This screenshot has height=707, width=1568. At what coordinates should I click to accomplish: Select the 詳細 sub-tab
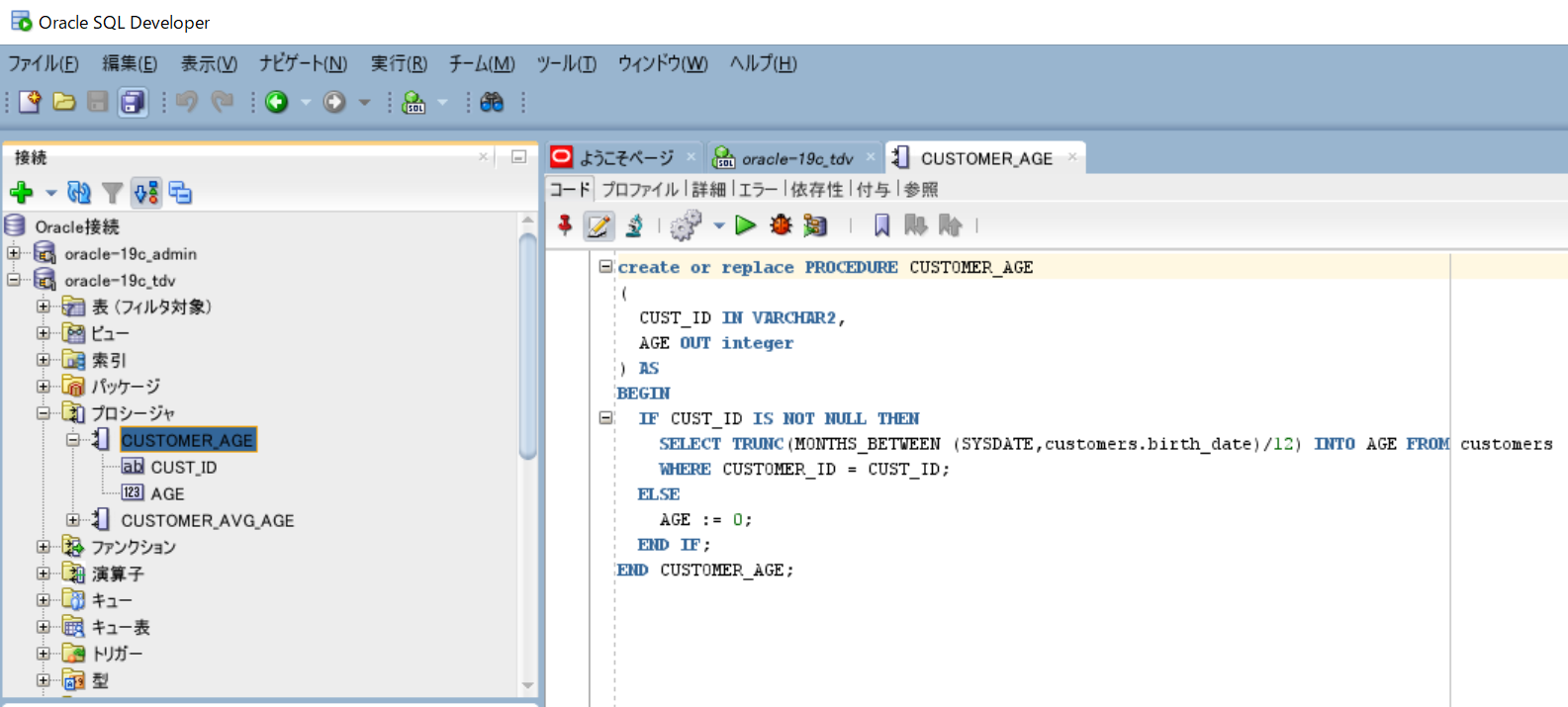(708, 189)
